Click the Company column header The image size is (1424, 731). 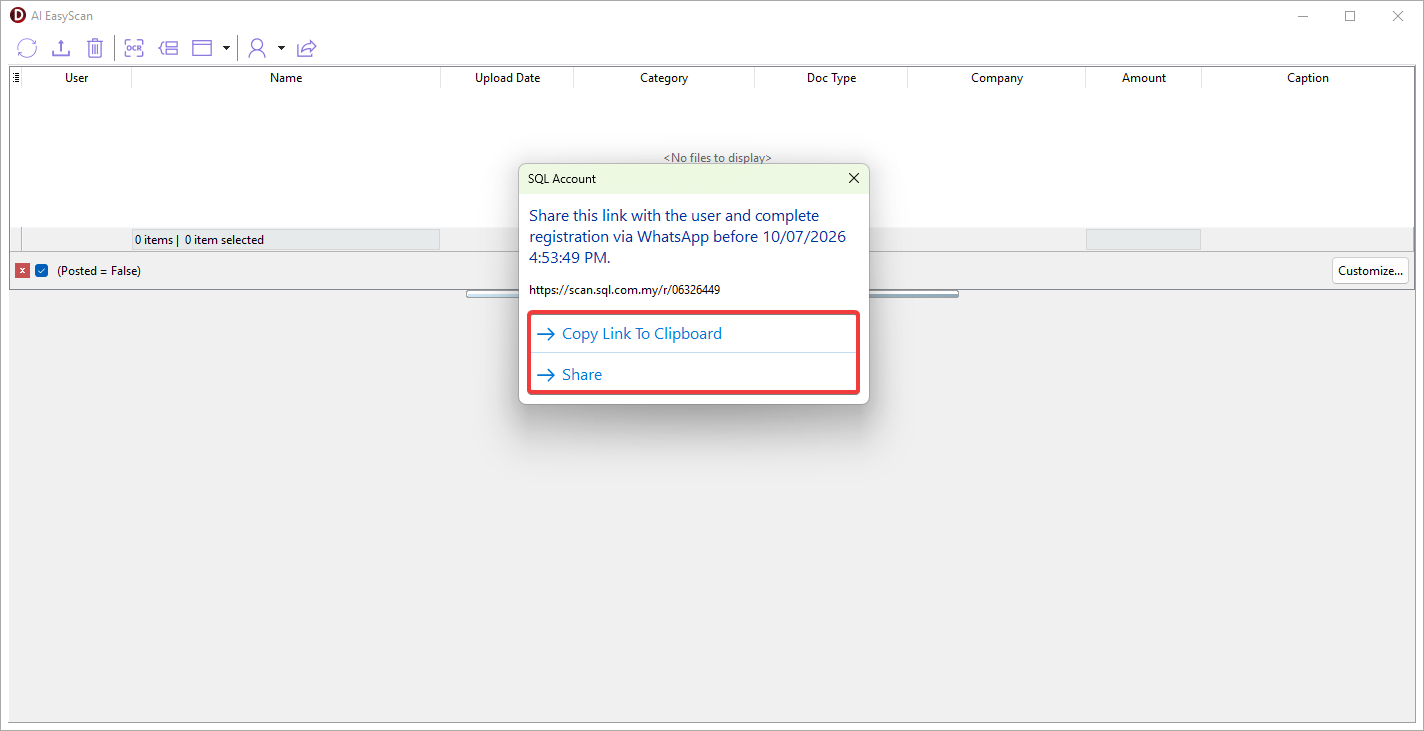pyautogui.click(x=997, y=78)
